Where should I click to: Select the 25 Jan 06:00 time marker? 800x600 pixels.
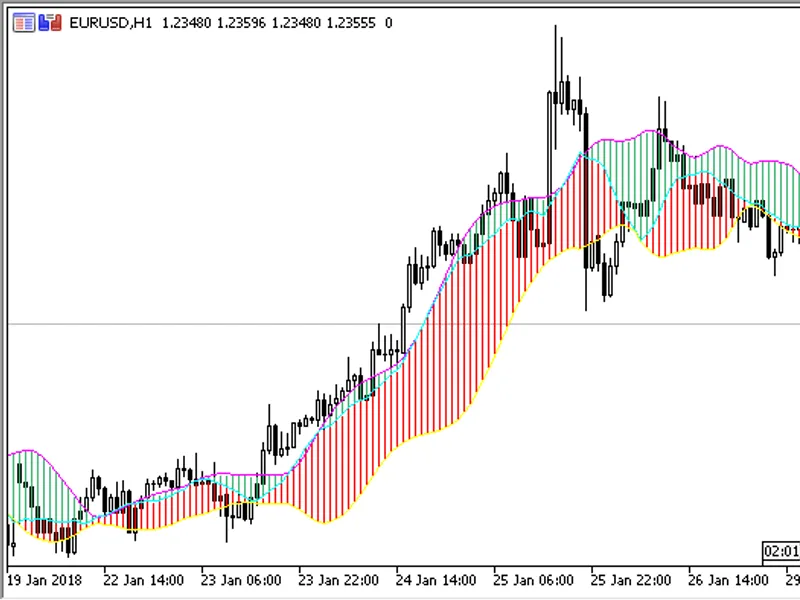pos(533,581)
